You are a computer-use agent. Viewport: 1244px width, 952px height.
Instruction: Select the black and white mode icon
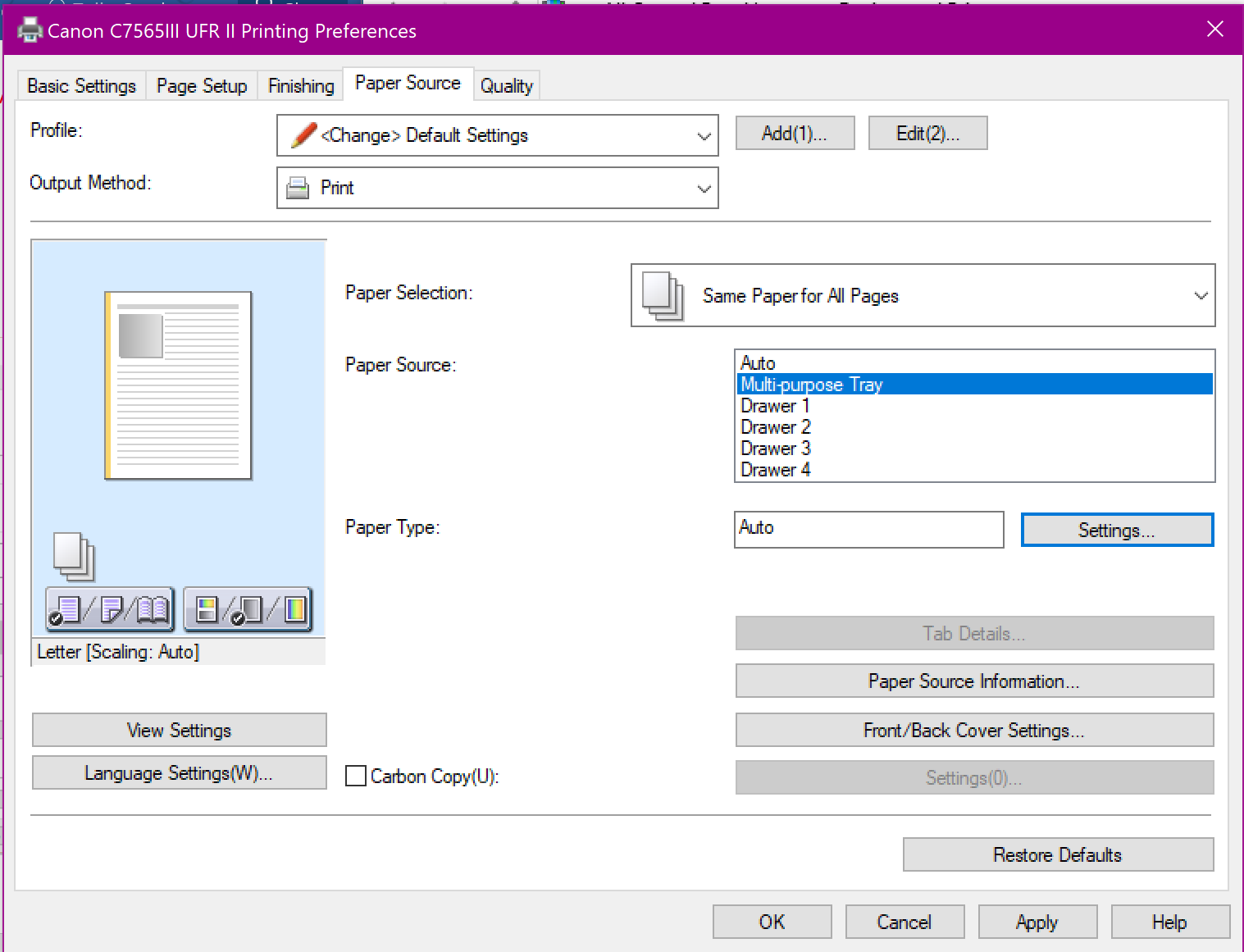coord(248,609)
